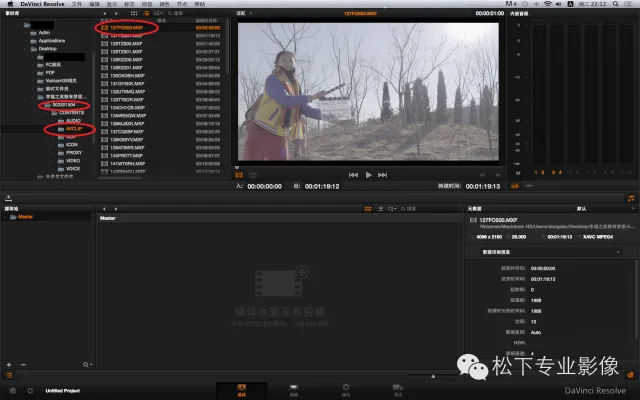Screen dimensions: 640x400
Task: Switch media storage to list view
Action: click(146, 13)
